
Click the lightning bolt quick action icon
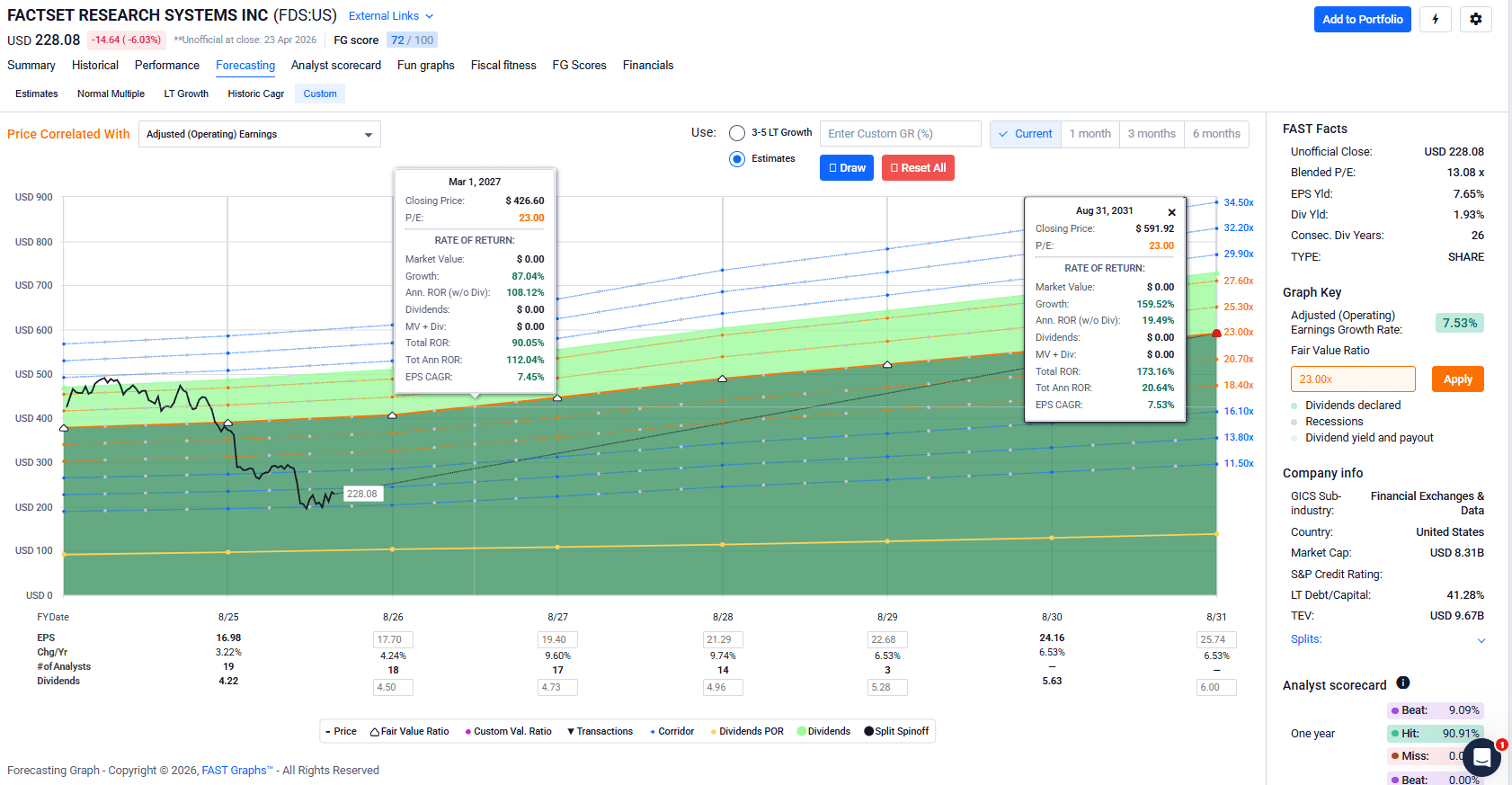tap(1436, 20)
